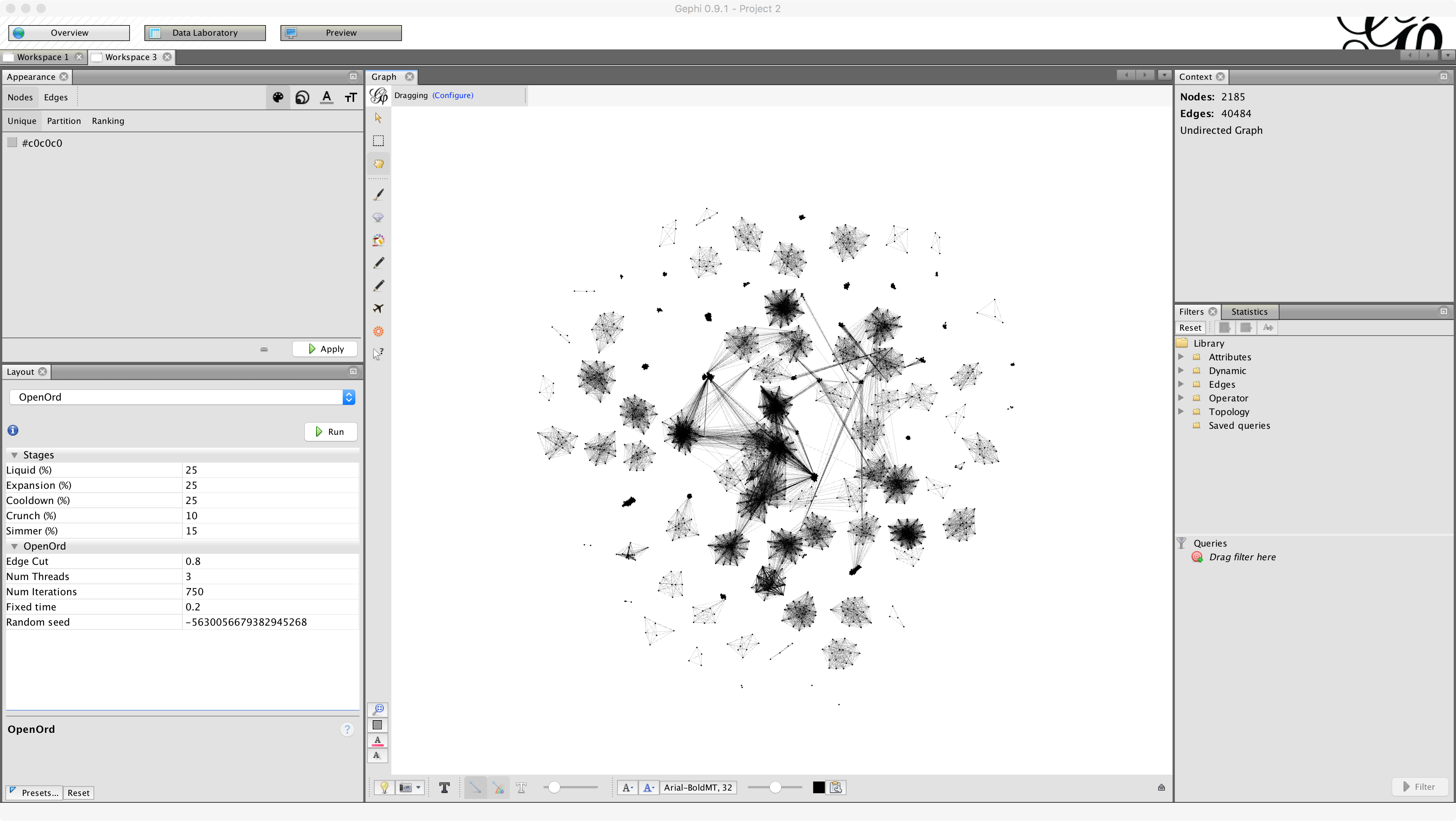Image resolution: width=1456 pixels, height=821 pixels.
Task: Select the Painter brush tool
Action: tap(378, 195)
